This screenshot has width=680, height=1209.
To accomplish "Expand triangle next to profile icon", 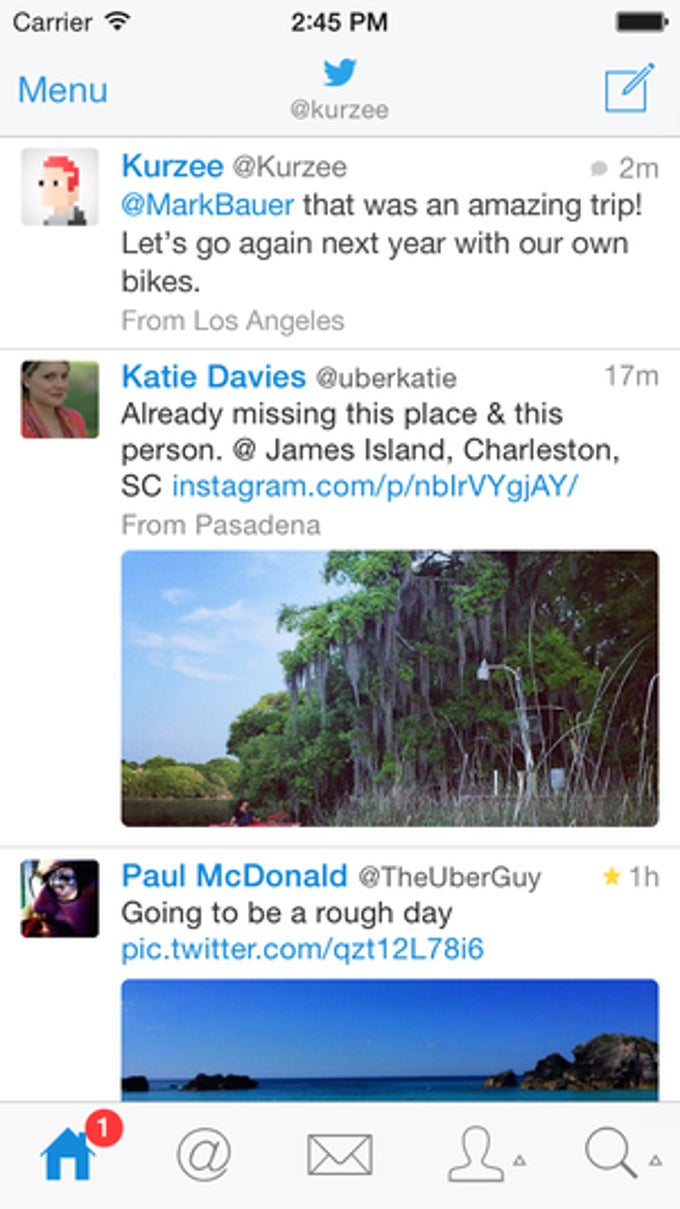I will tap(519, 1161).
